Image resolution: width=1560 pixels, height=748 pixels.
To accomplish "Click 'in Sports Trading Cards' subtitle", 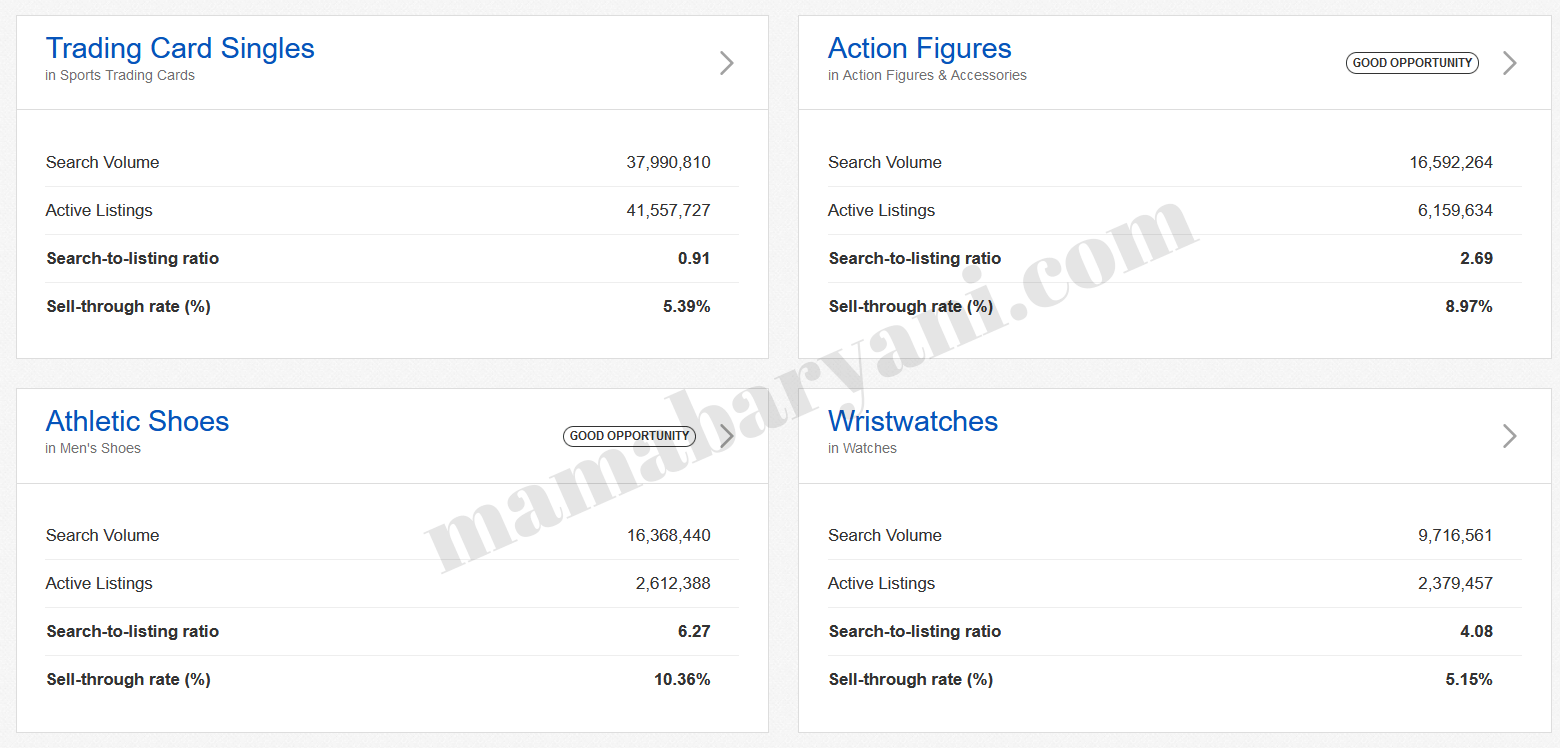I will (120, 76).
